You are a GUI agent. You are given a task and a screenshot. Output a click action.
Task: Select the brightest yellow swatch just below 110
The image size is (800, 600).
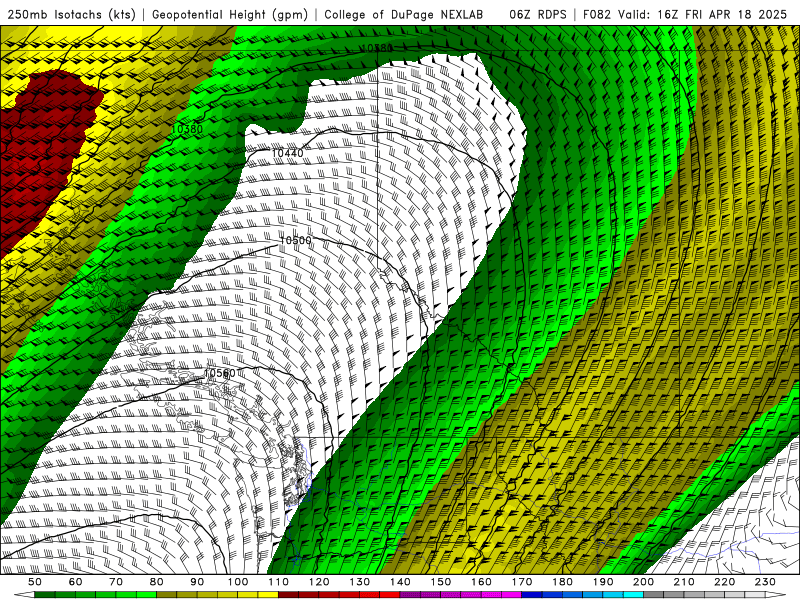[x=268, y=595]
